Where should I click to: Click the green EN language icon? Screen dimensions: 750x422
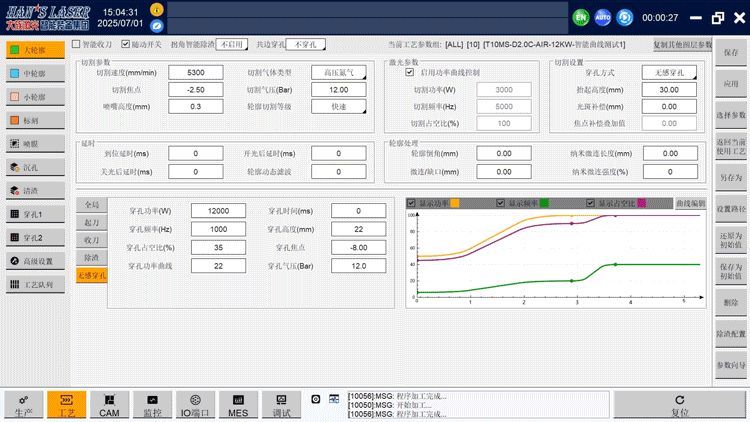tap(580, 17)
